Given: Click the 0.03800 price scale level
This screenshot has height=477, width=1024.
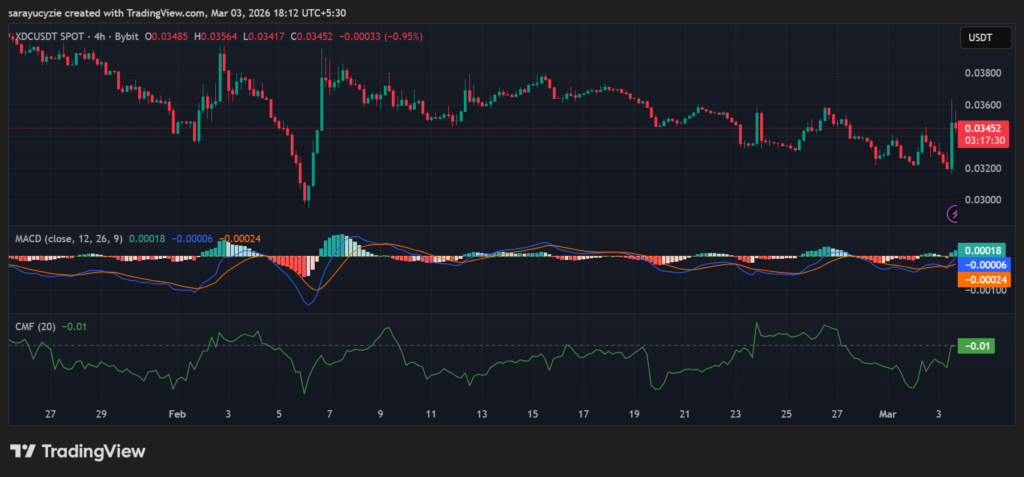Looking at the screenshot, I should point(980,73).
